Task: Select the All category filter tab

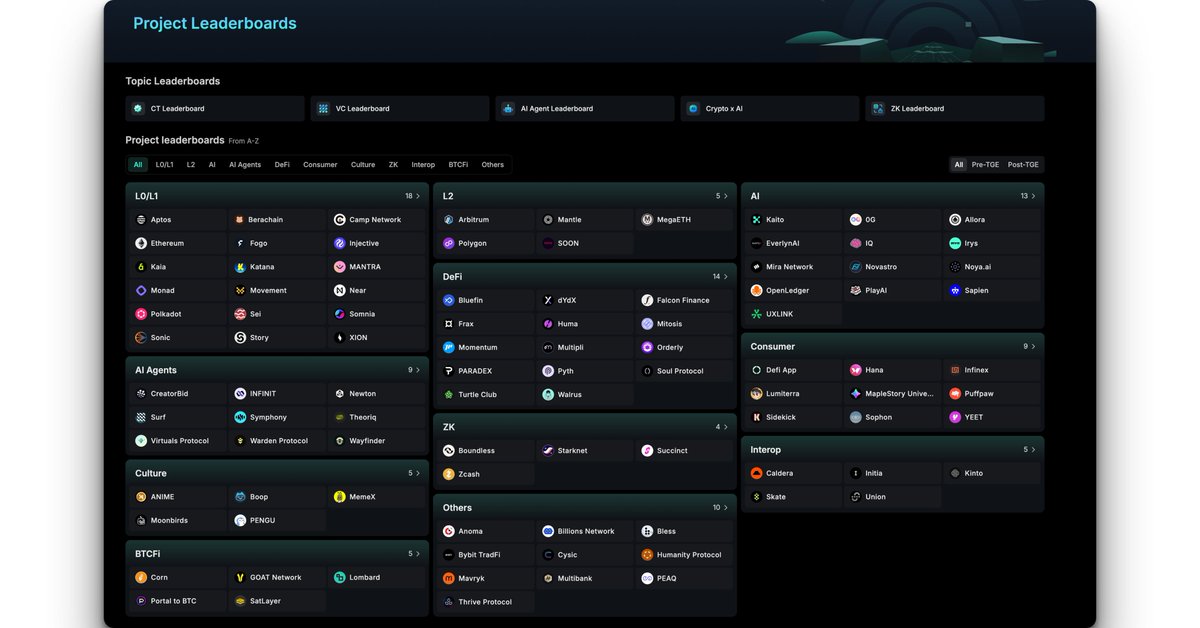Action: click(138, 165)
